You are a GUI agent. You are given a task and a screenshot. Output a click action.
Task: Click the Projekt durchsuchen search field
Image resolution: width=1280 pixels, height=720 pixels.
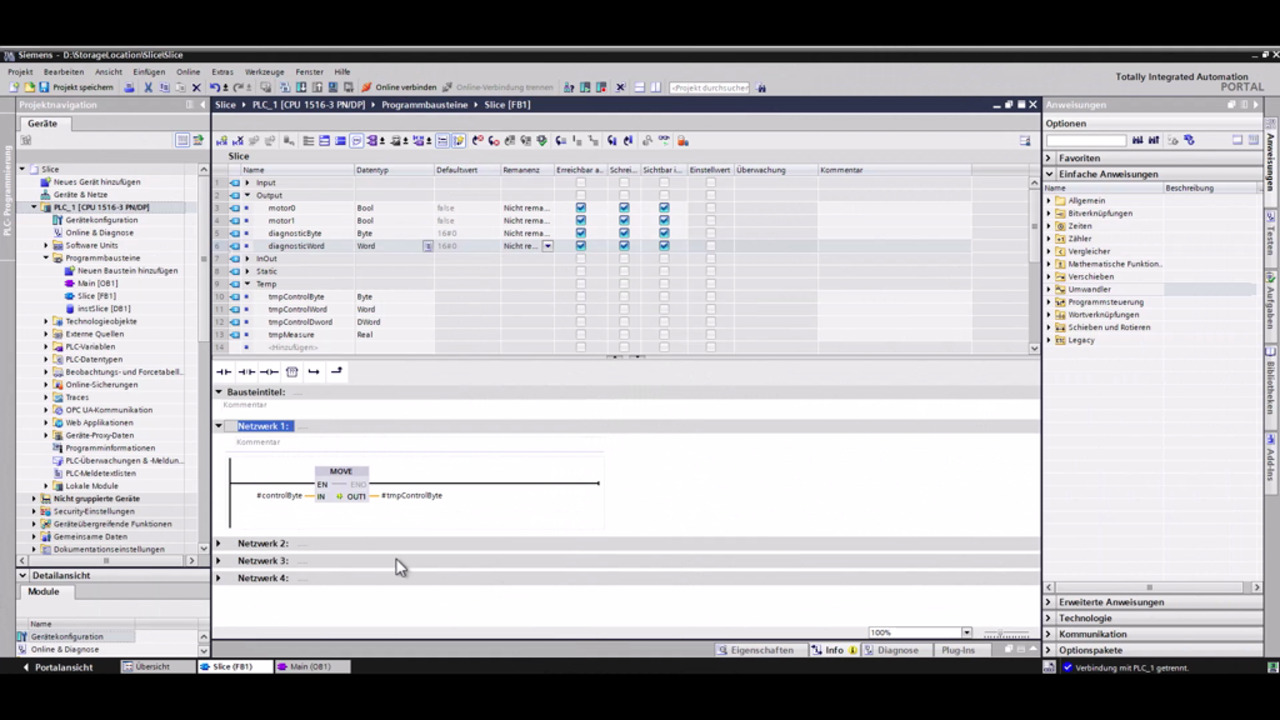click(708, 88)
